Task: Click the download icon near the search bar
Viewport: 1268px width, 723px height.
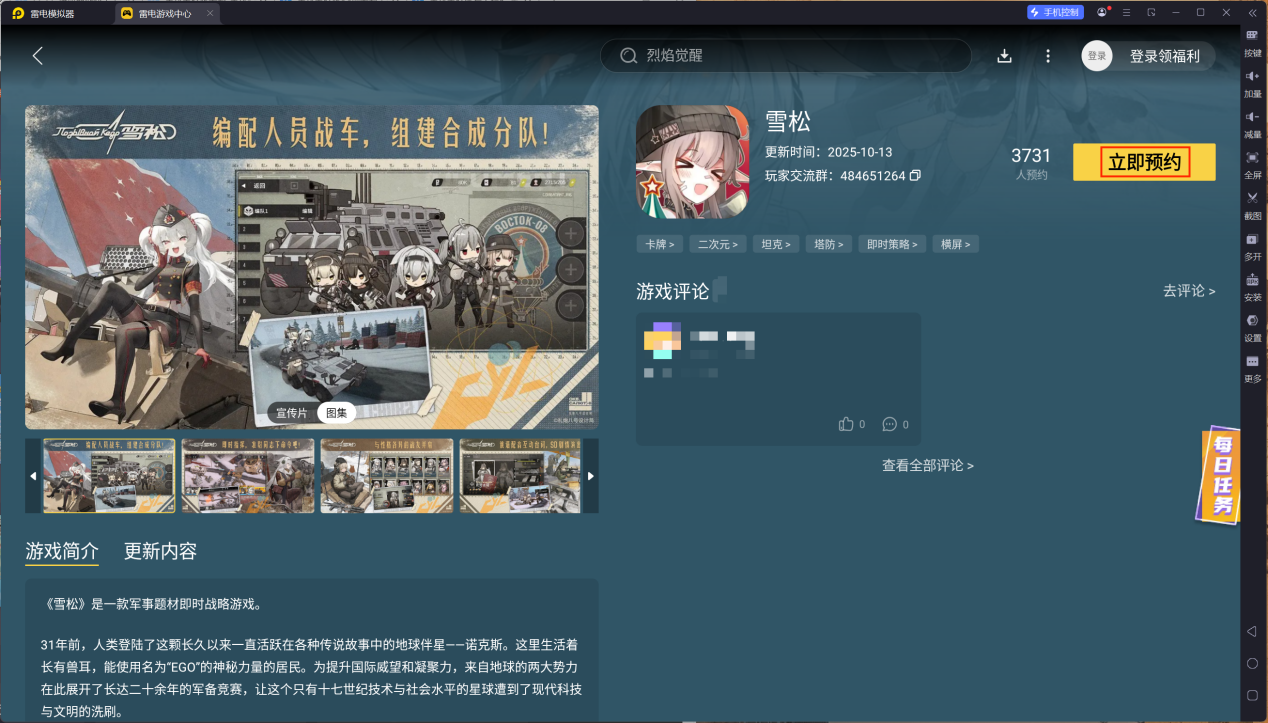Action: click(1004, 55)
